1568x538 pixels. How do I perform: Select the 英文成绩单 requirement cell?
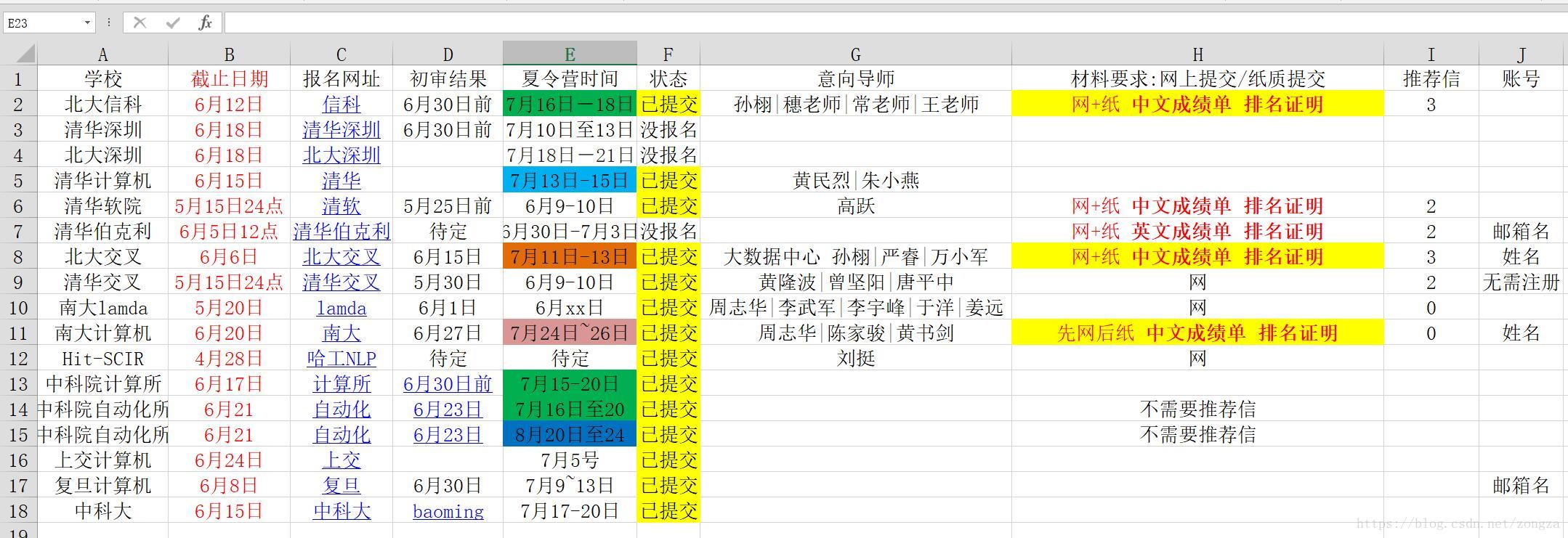[1197, 232]
